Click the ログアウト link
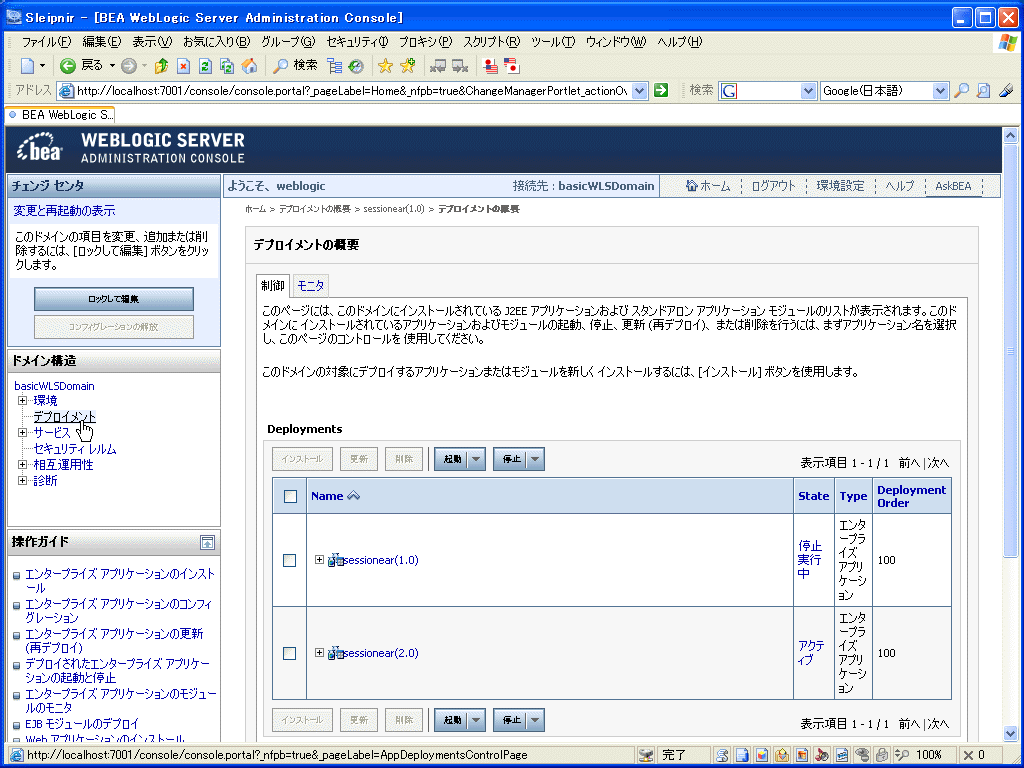Image resolution: width=1024 pixels, height=768 pixels. point(773,186)
